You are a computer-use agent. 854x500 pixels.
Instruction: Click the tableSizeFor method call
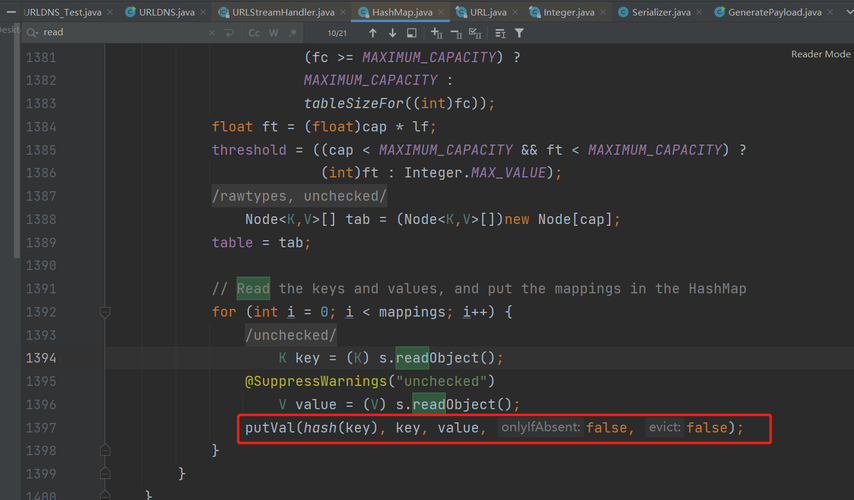(354, 103)
